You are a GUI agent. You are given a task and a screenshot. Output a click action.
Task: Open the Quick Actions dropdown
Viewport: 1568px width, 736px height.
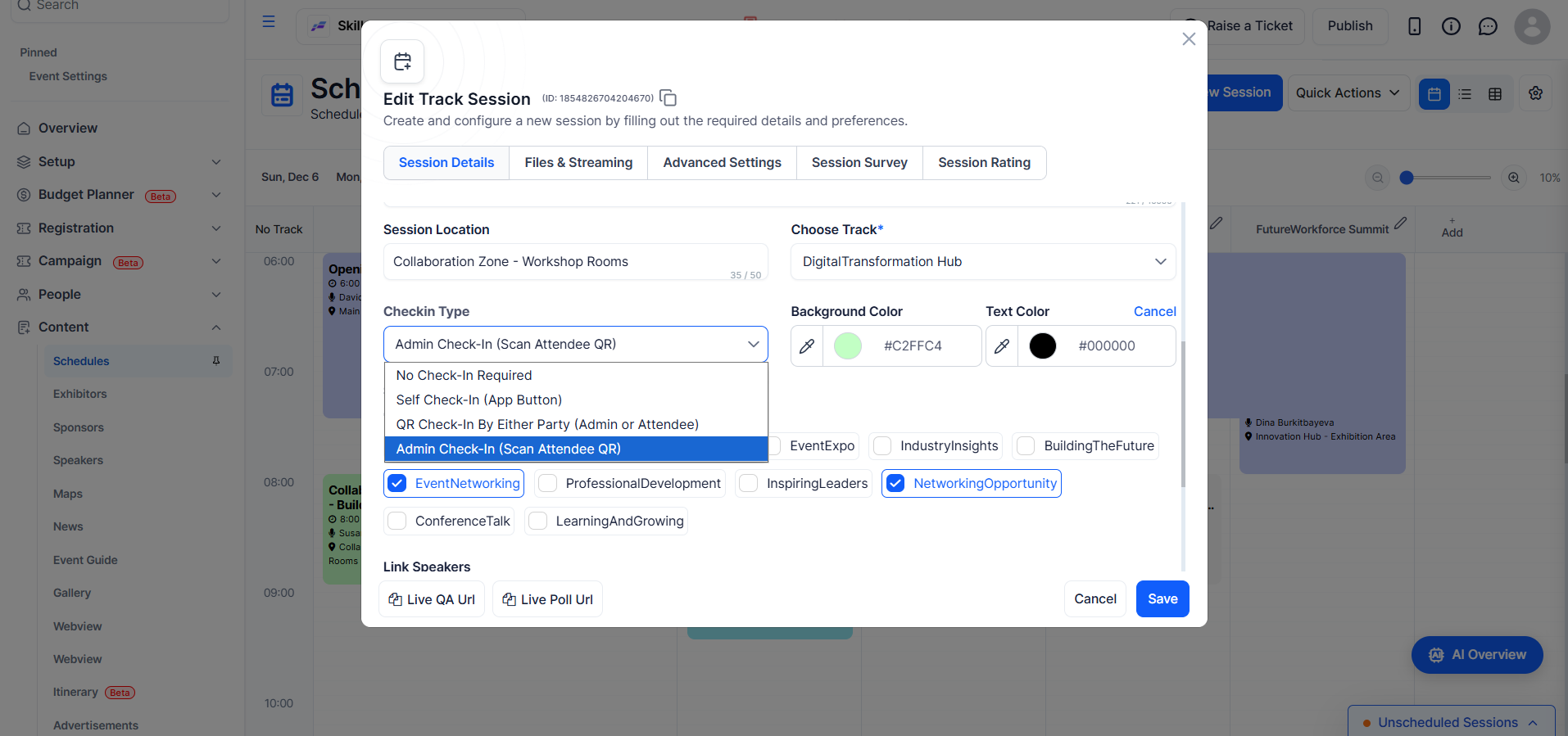coord(1348,93)
